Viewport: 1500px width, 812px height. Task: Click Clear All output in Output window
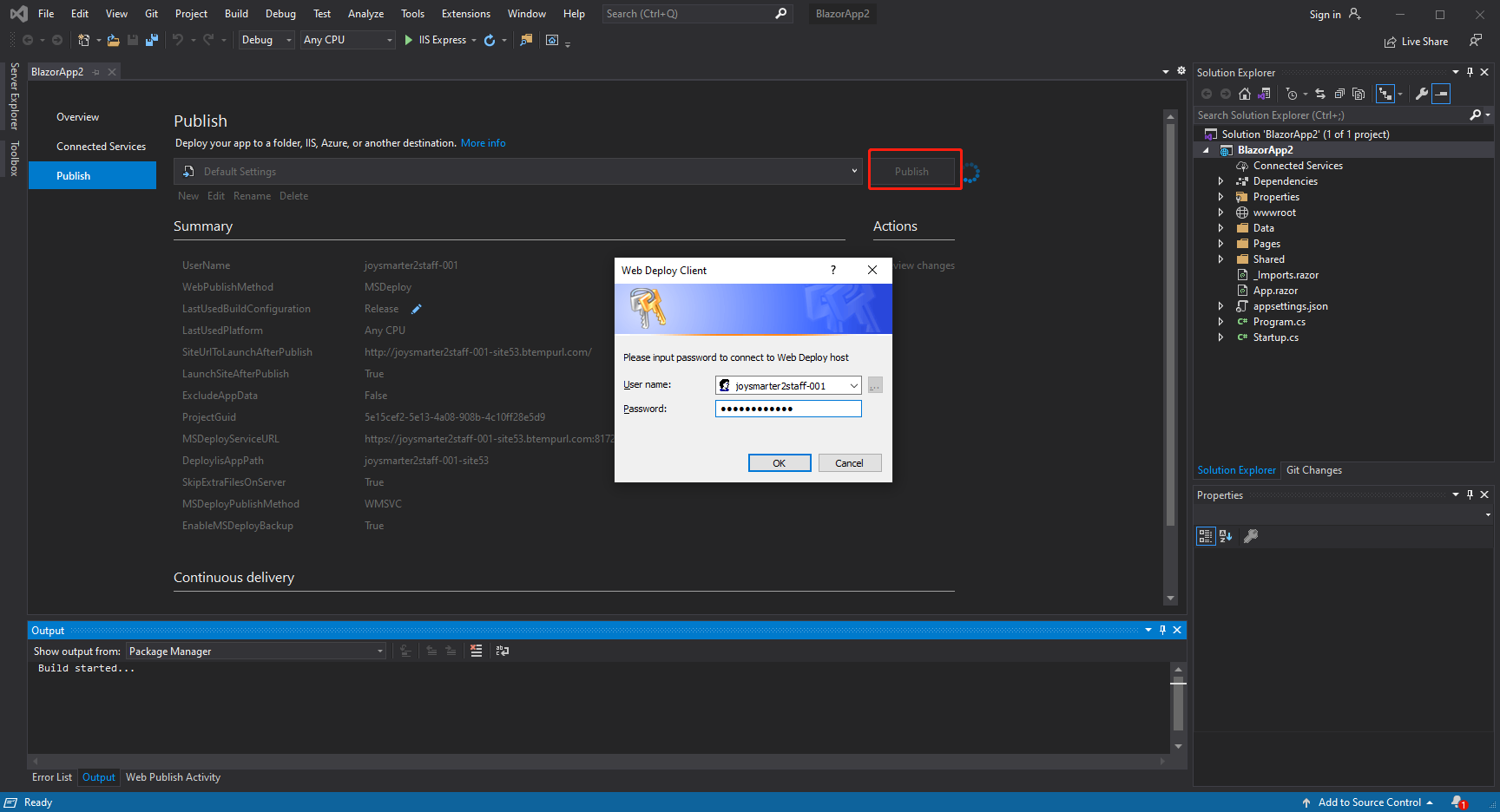click(x=476, y=651)
